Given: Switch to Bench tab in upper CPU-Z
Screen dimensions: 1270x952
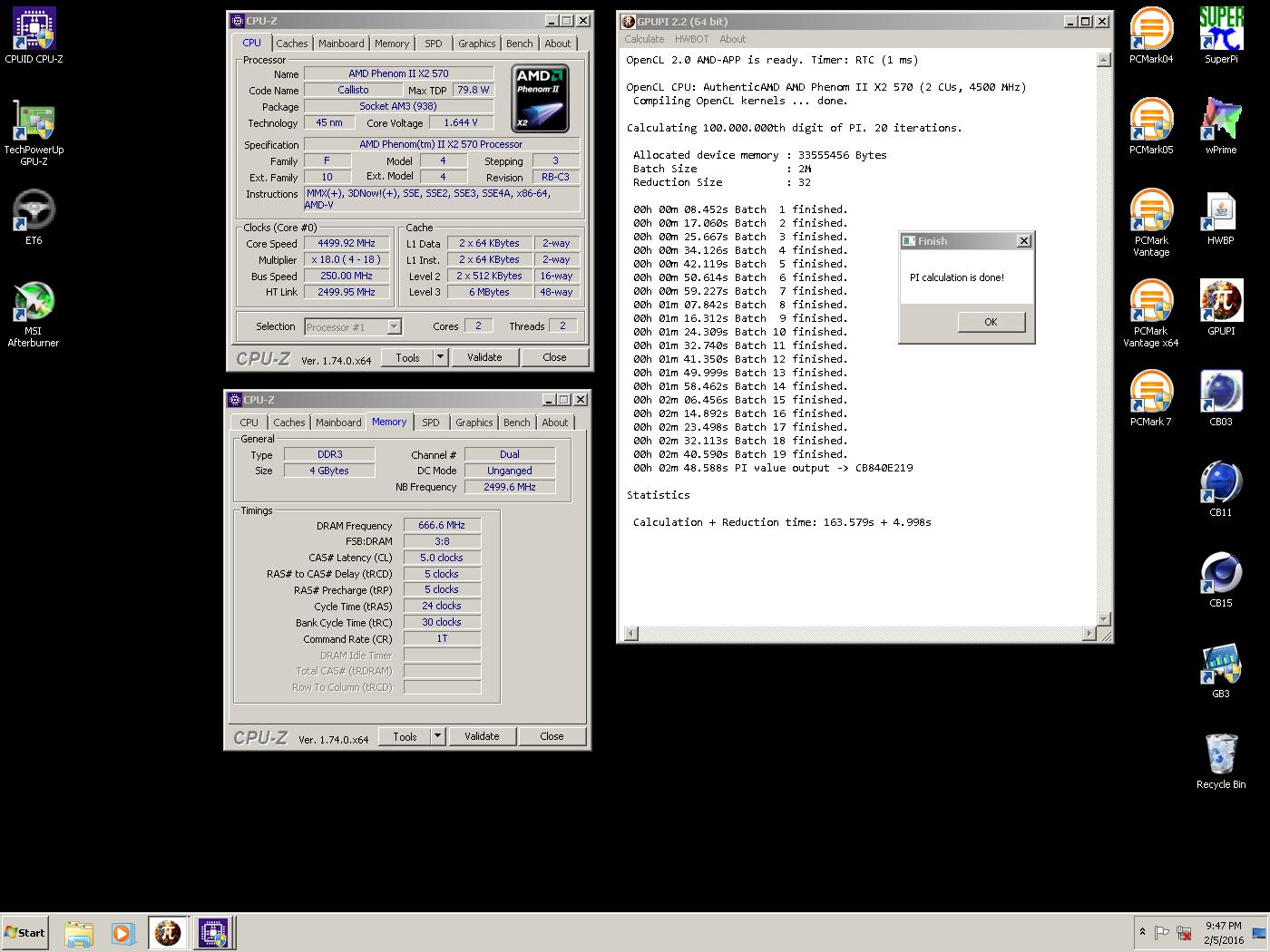Looking at the screenshot, I should coord(520,44).
